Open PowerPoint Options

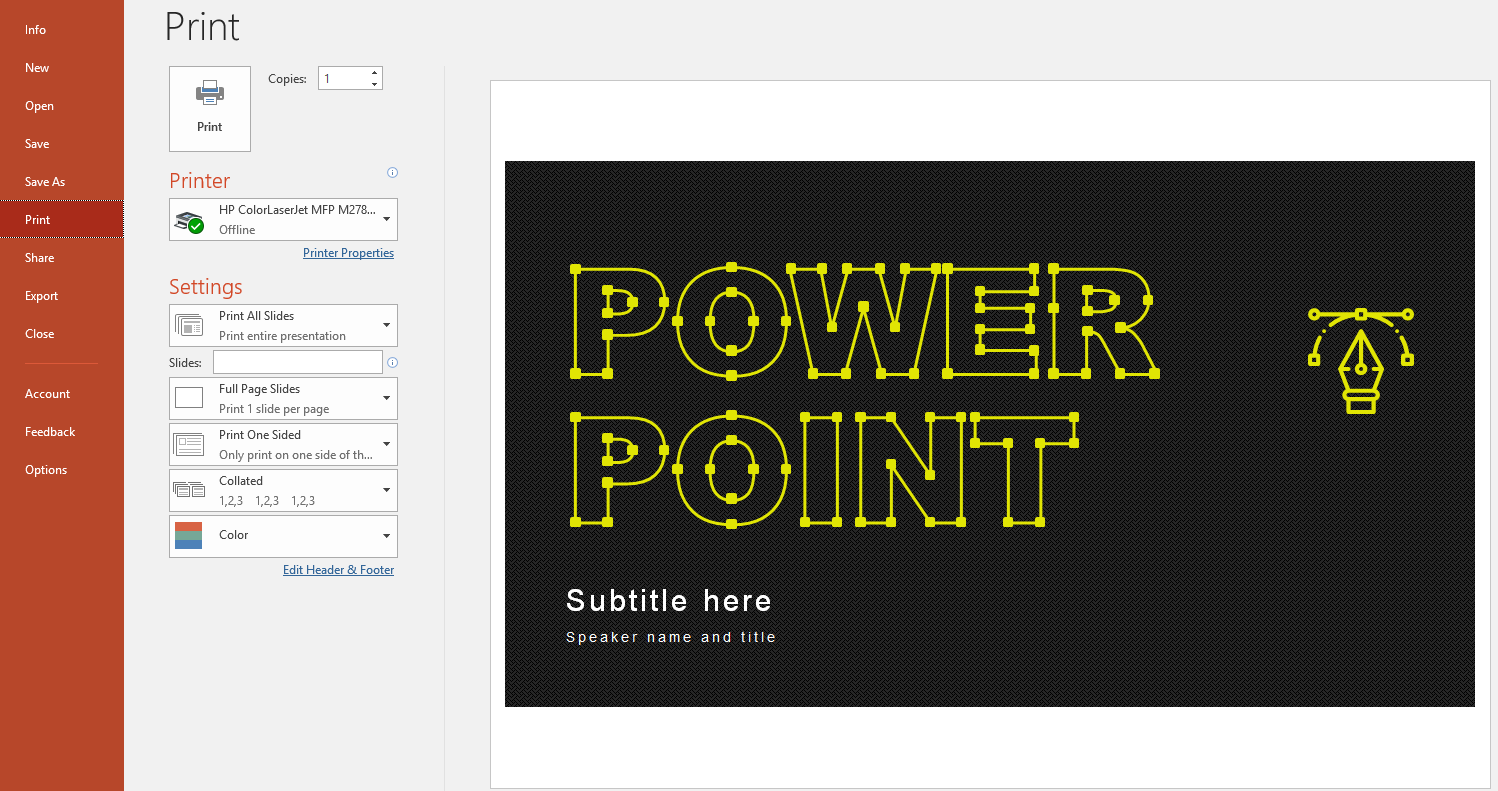click(x=62, y=470)
